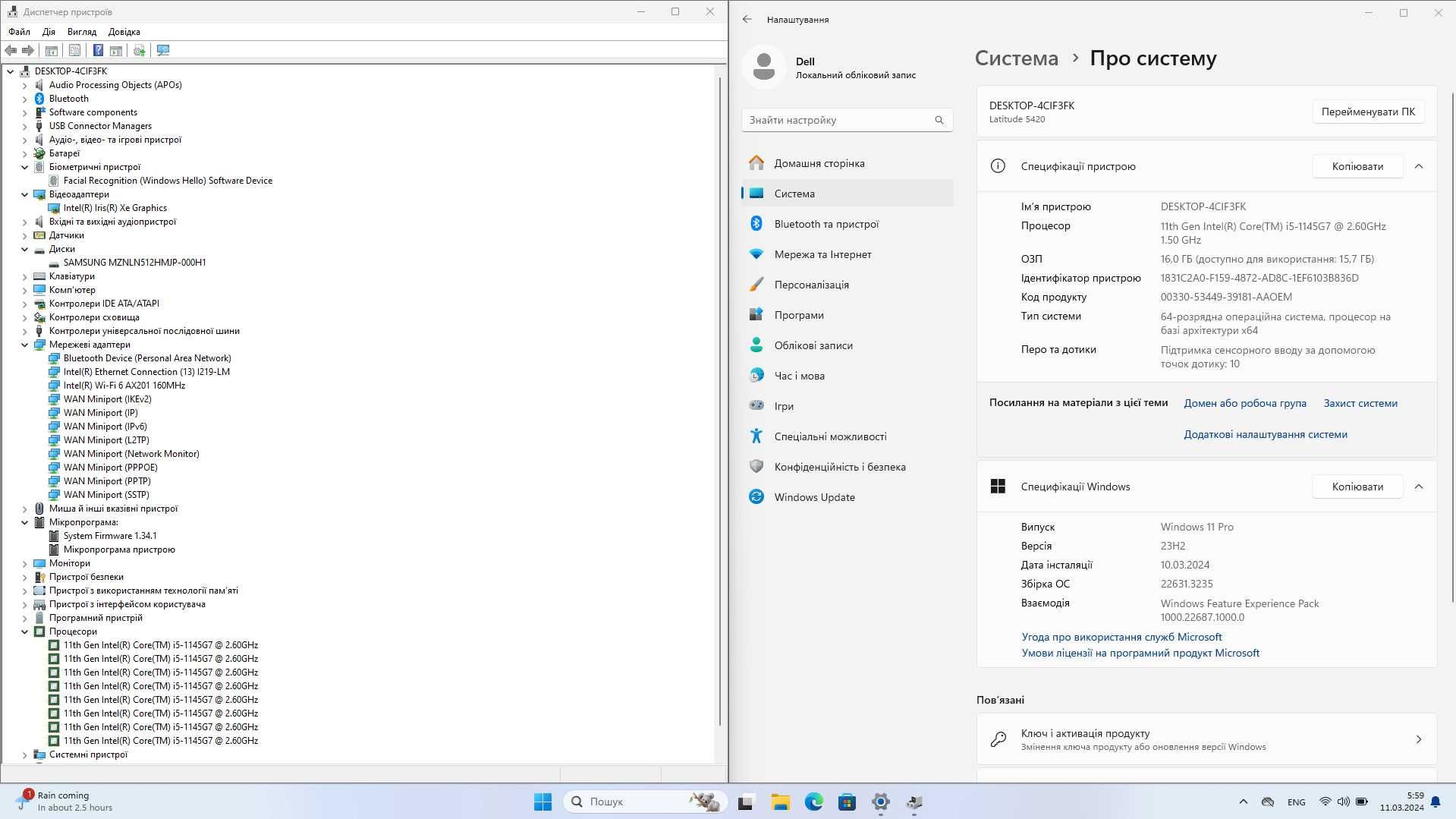Open Microsoft Store from the taskbar

tap(847, 802)
